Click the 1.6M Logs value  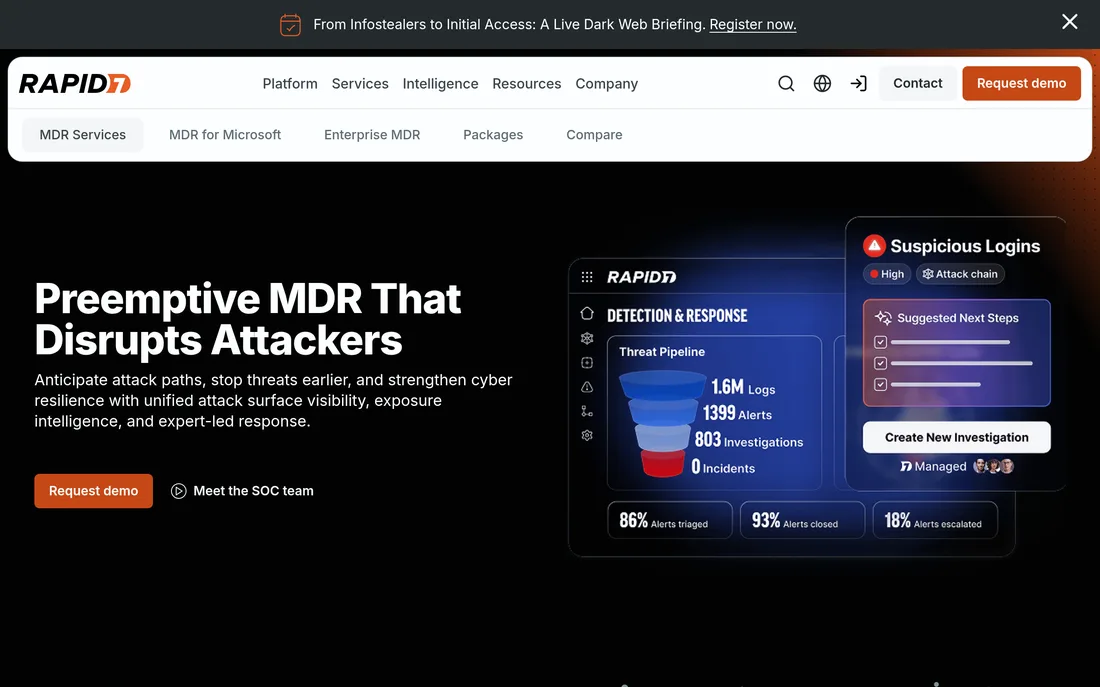743,387
